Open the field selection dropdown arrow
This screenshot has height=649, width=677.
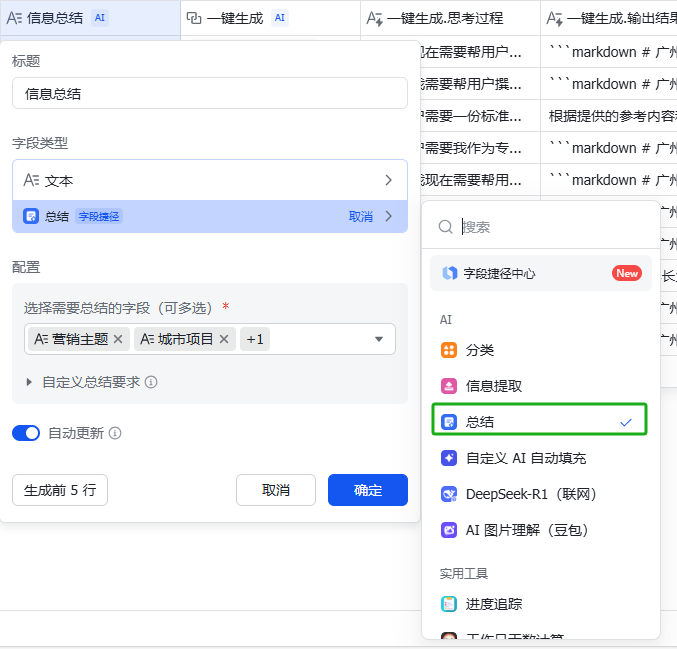tap(379, 339)
